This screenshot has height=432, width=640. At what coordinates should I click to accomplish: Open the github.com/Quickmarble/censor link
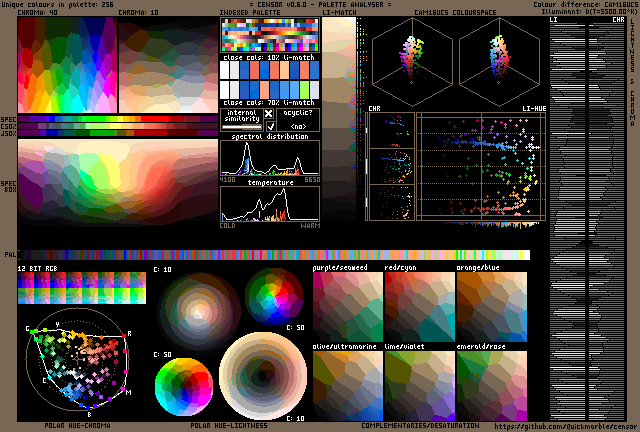[565, 426]
